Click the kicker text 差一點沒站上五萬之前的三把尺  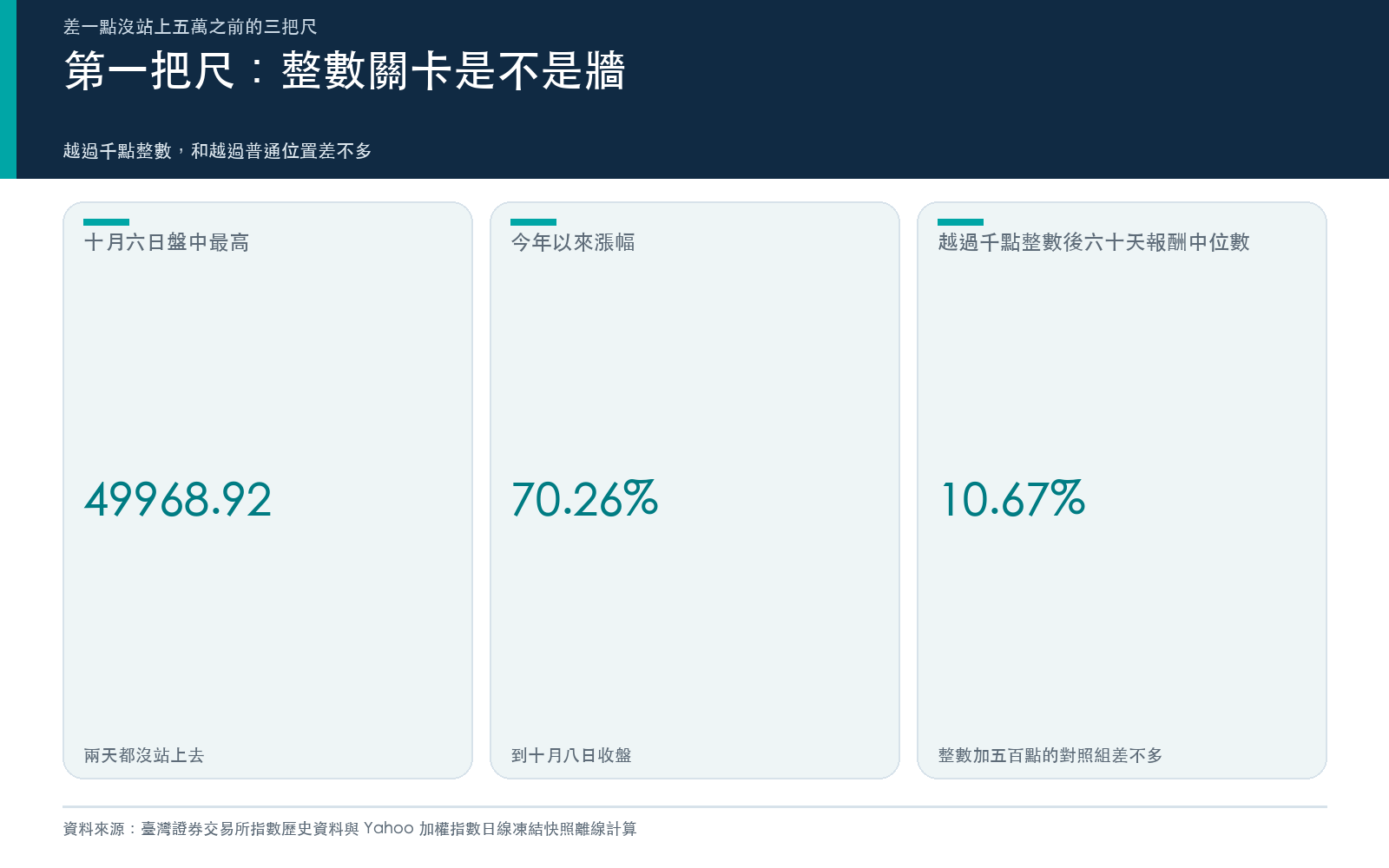coord(190,27)
